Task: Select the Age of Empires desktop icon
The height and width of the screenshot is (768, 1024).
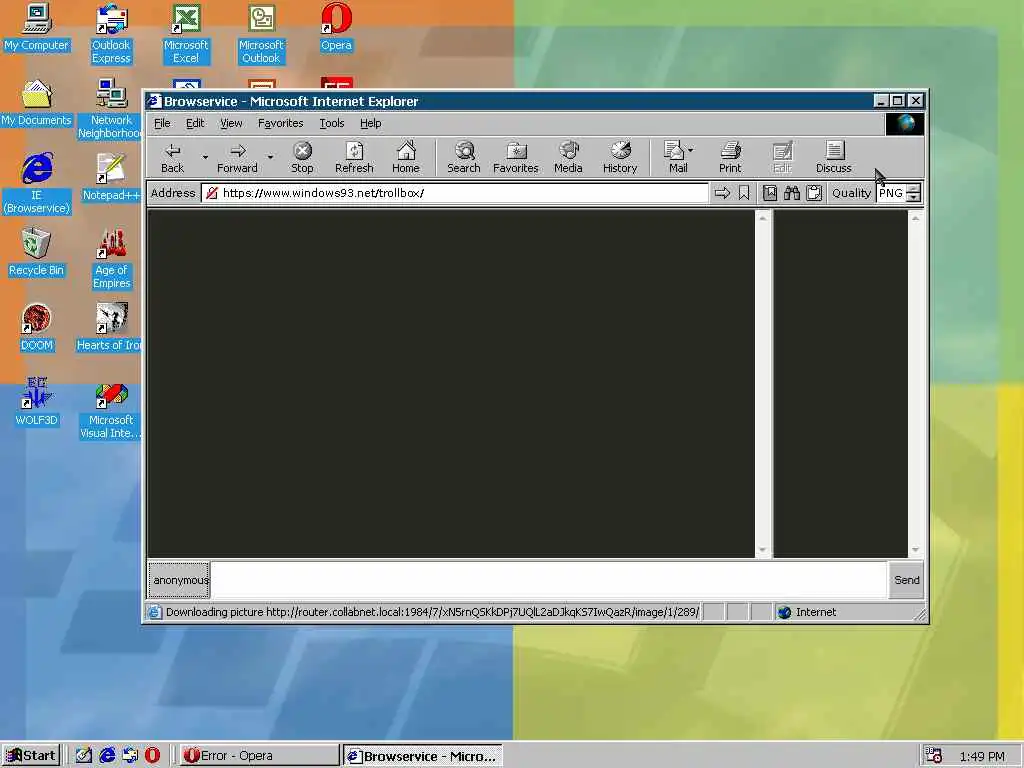Action: (112, 259)
